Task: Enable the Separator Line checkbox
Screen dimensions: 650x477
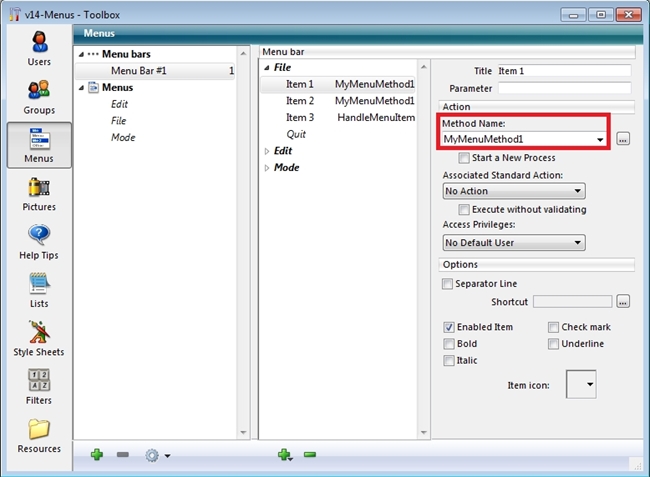Action: pos(448,284)
